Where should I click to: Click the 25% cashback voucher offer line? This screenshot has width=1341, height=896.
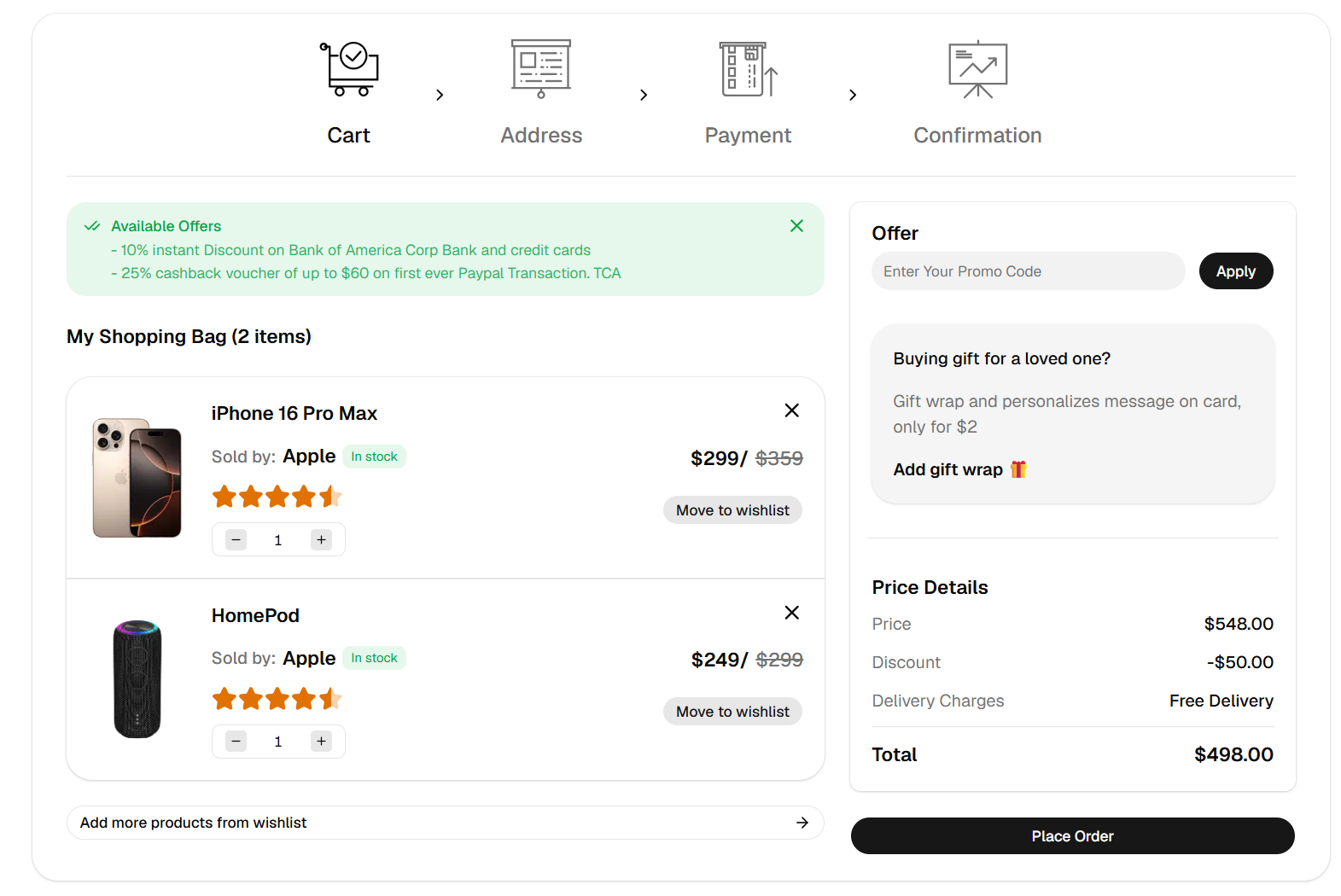coord(366,273)
